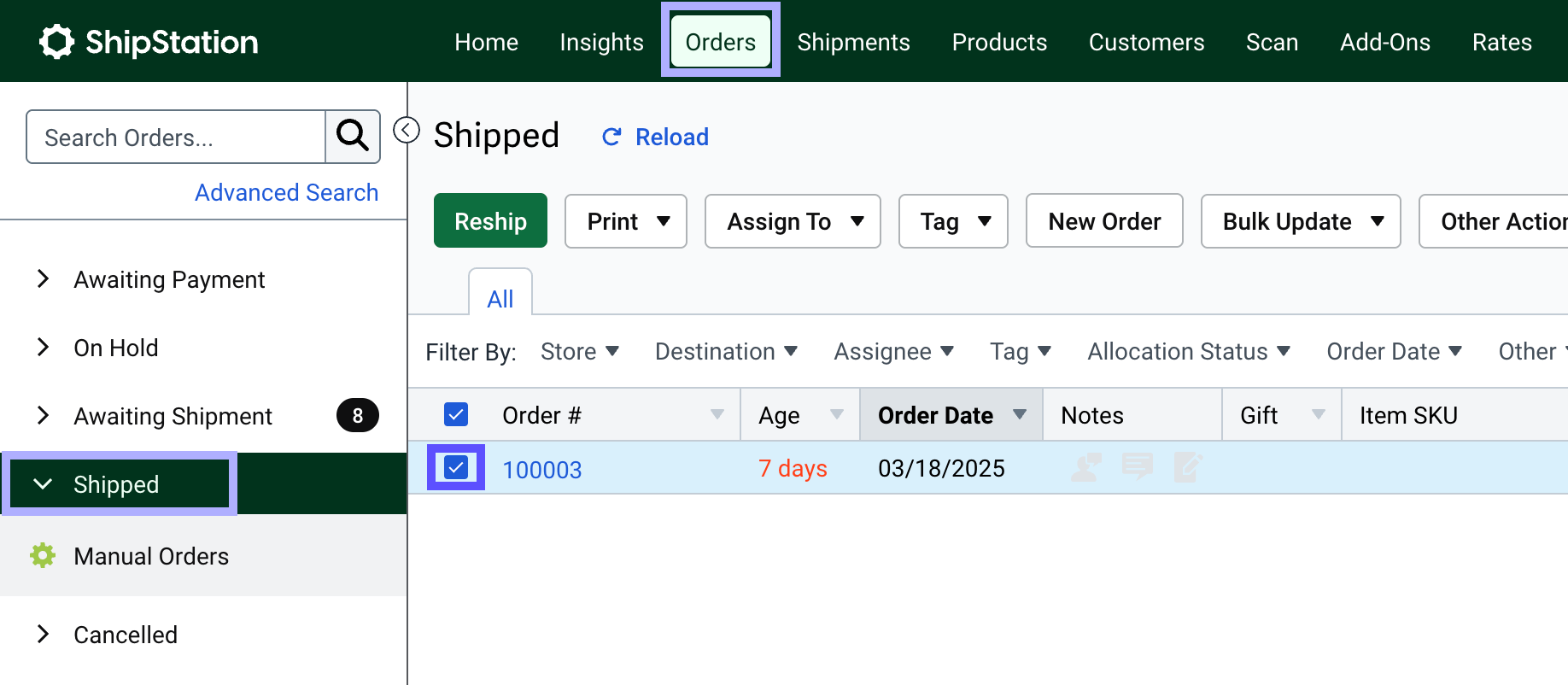Screen dimensions: 1568x685
Task: Open the Tag filter in the Filter By row
Action: [x=1021, y=352]
